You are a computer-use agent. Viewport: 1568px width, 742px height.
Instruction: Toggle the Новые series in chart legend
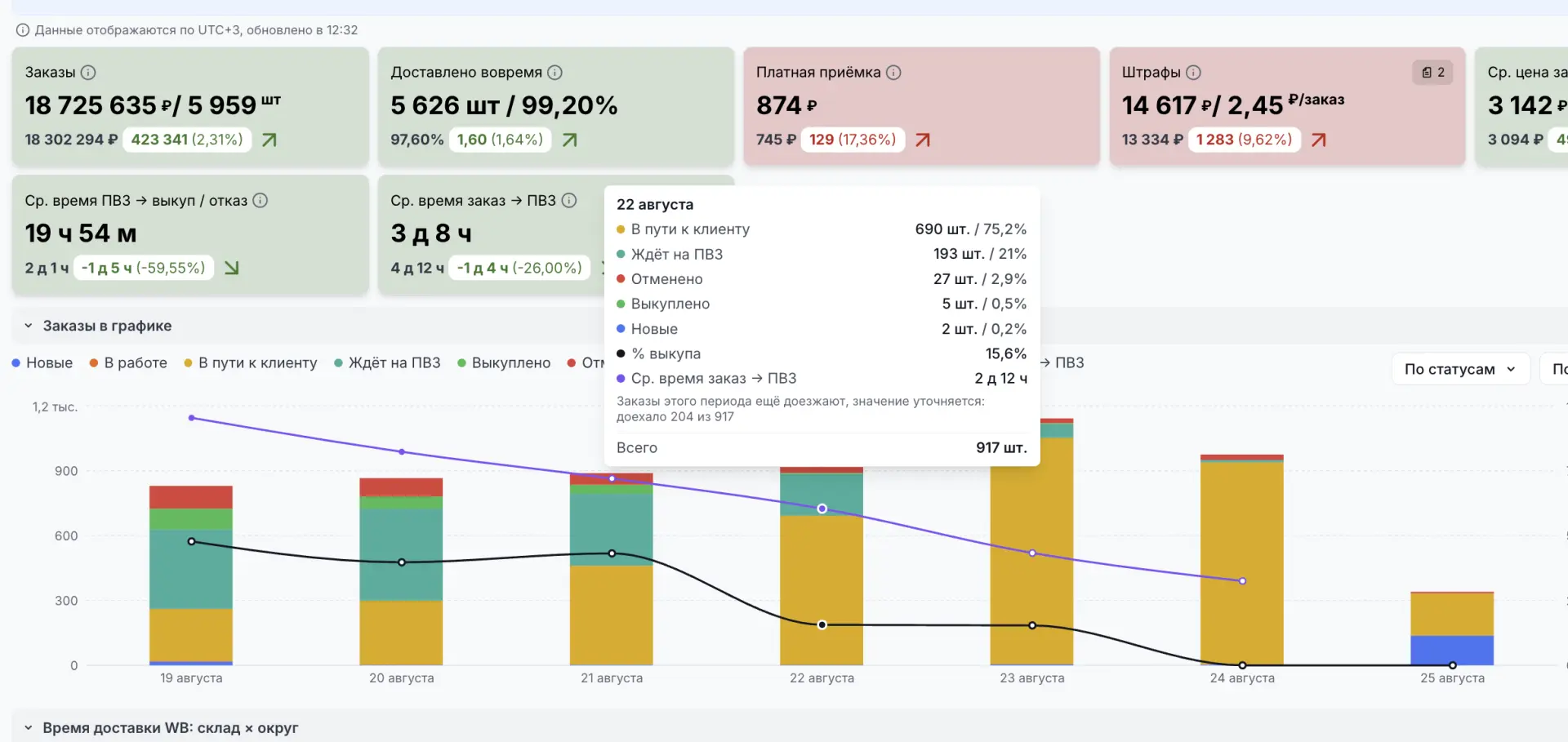coord(42,363)
